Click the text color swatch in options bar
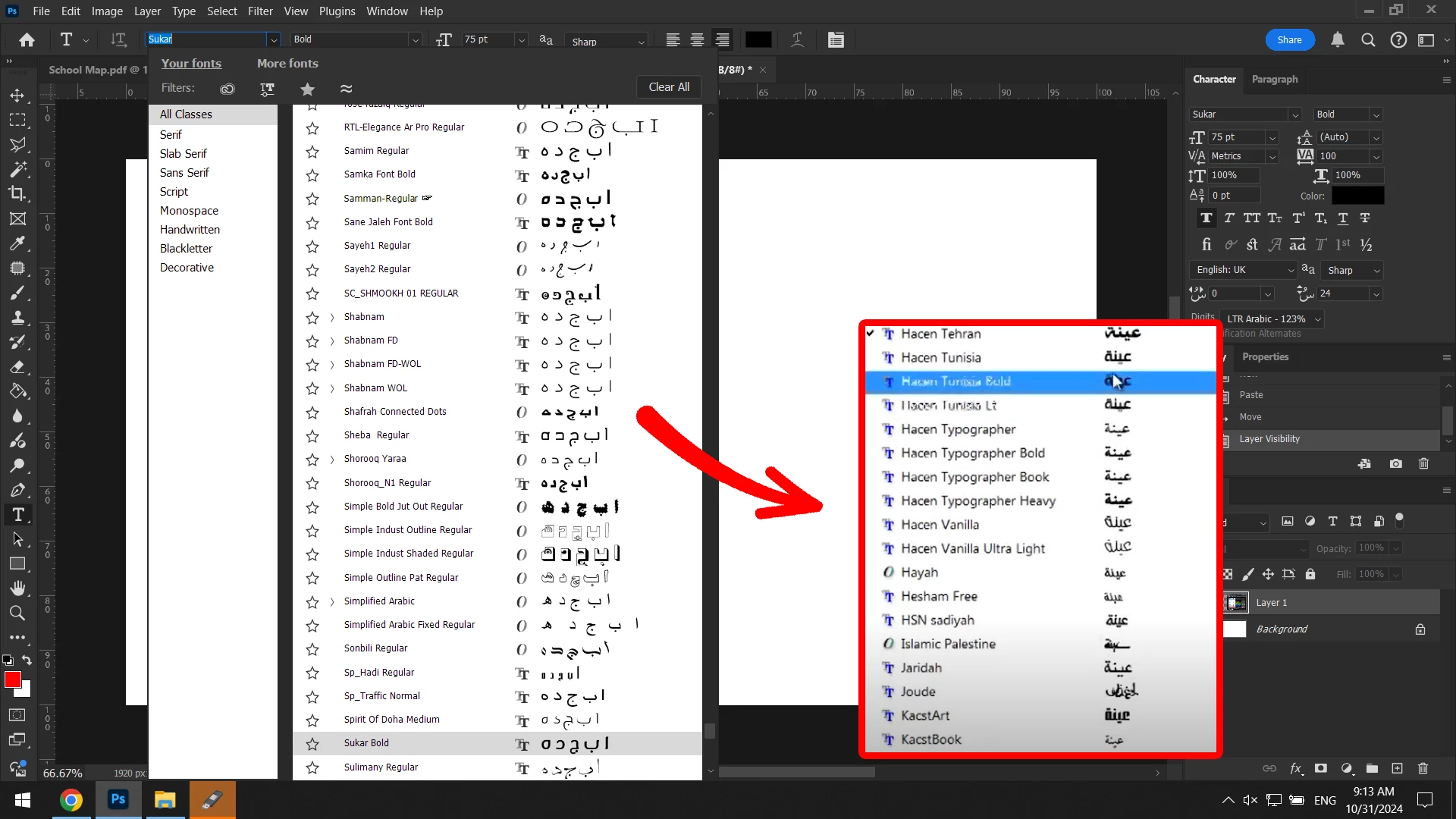1456x819 pixels. coord(758,40)
